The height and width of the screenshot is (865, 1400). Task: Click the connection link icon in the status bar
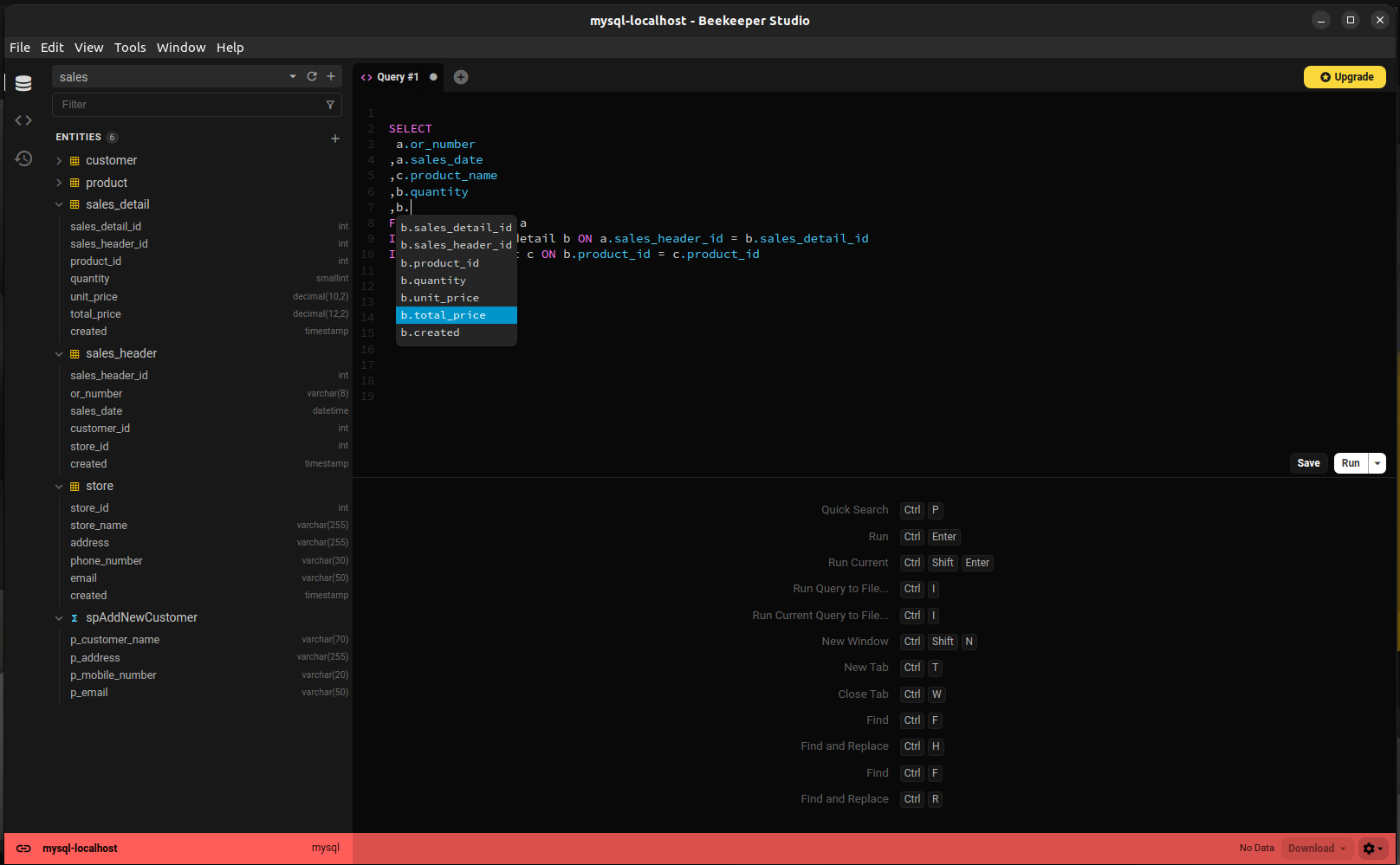pos(23,849)
